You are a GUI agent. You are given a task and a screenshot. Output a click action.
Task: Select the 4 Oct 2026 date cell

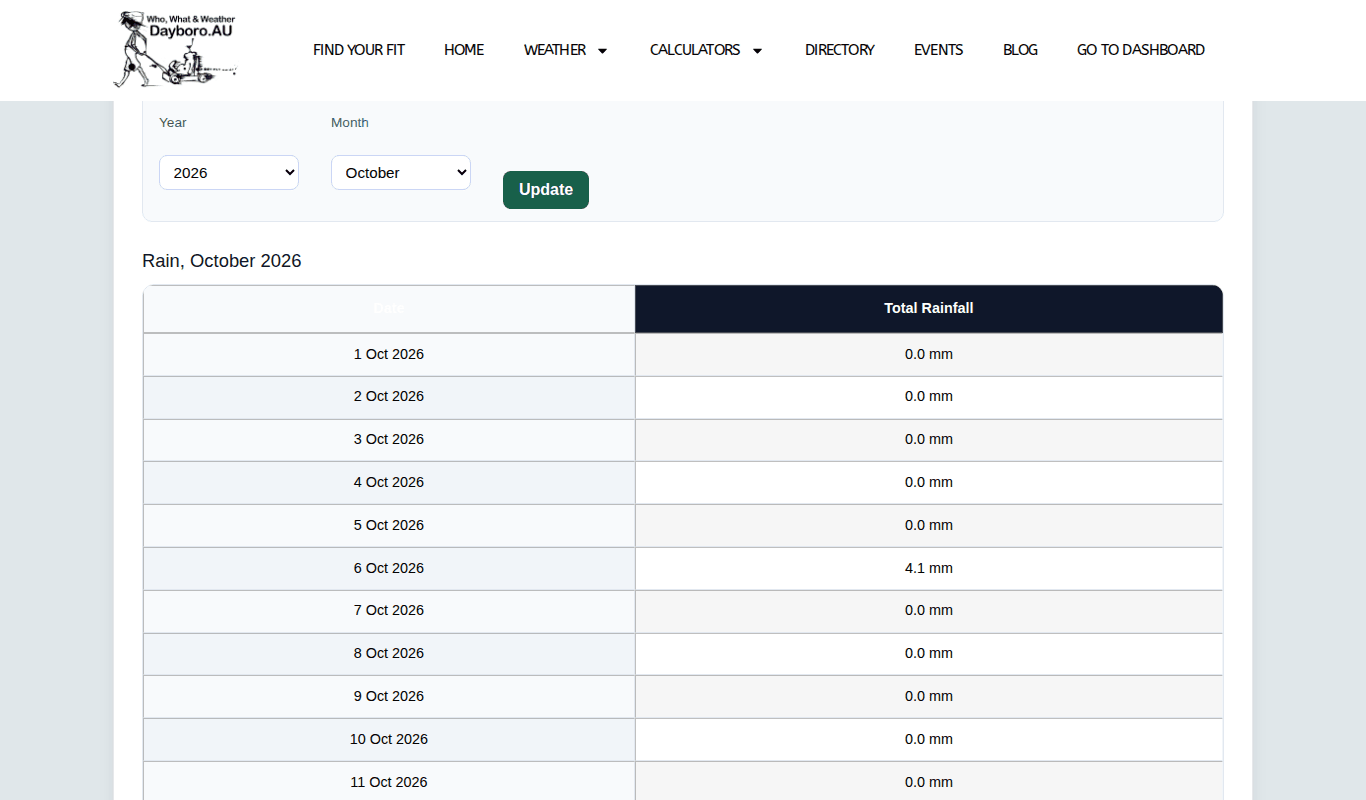[389, 483]
